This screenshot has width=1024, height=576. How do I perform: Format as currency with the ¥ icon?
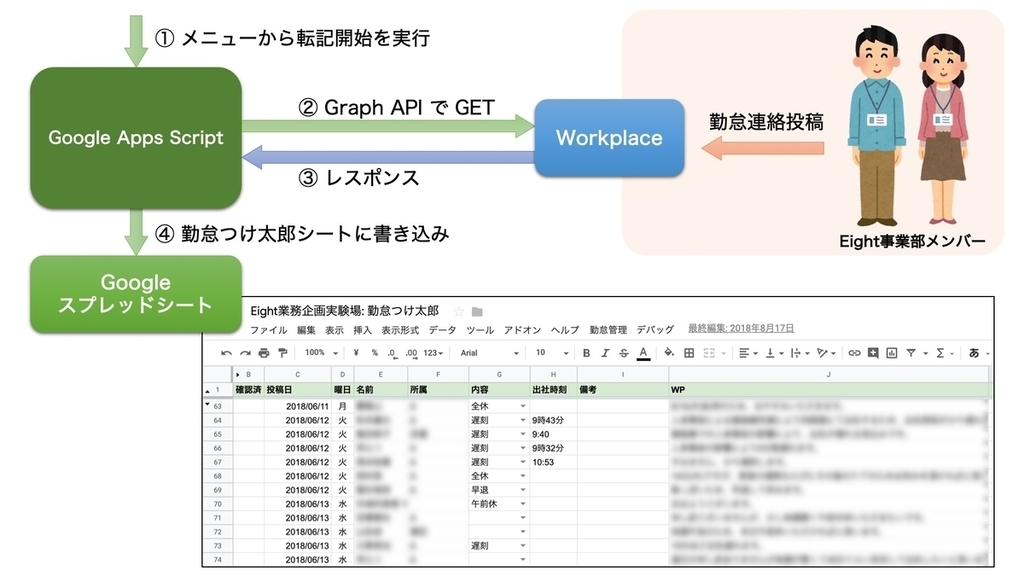(356, 353)
